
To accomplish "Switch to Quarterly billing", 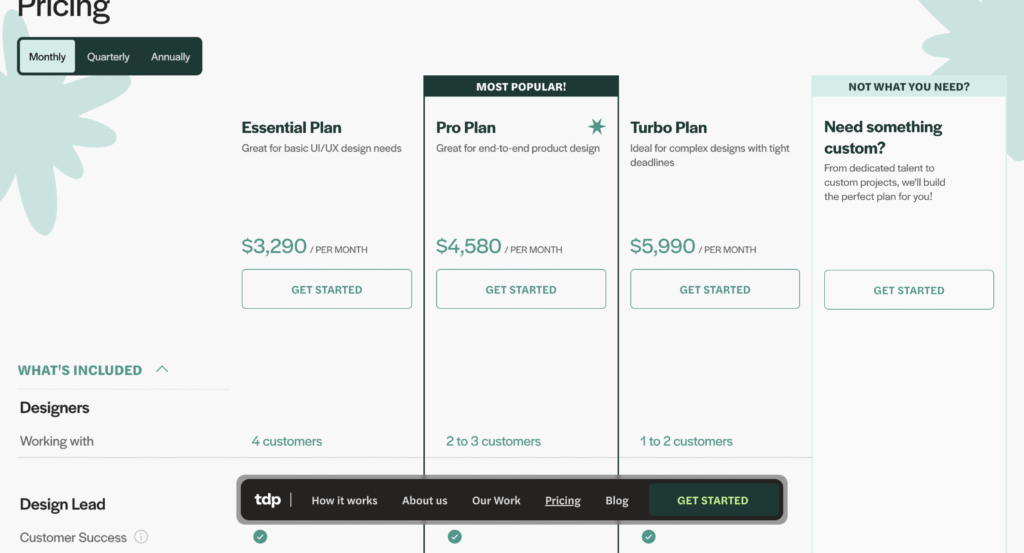I will [x=108, y=57].
